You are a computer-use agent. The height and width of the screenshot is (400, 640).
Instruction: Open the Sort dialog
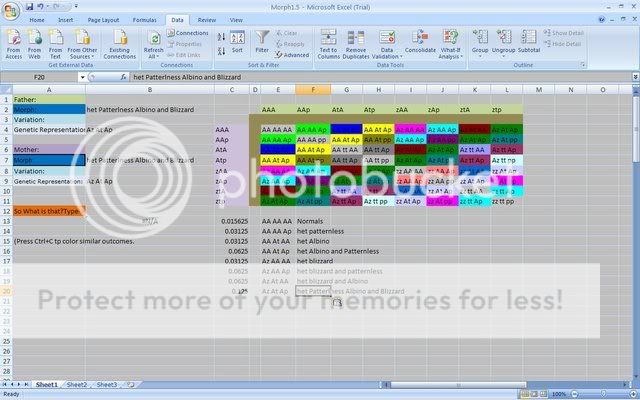point(237,40)
